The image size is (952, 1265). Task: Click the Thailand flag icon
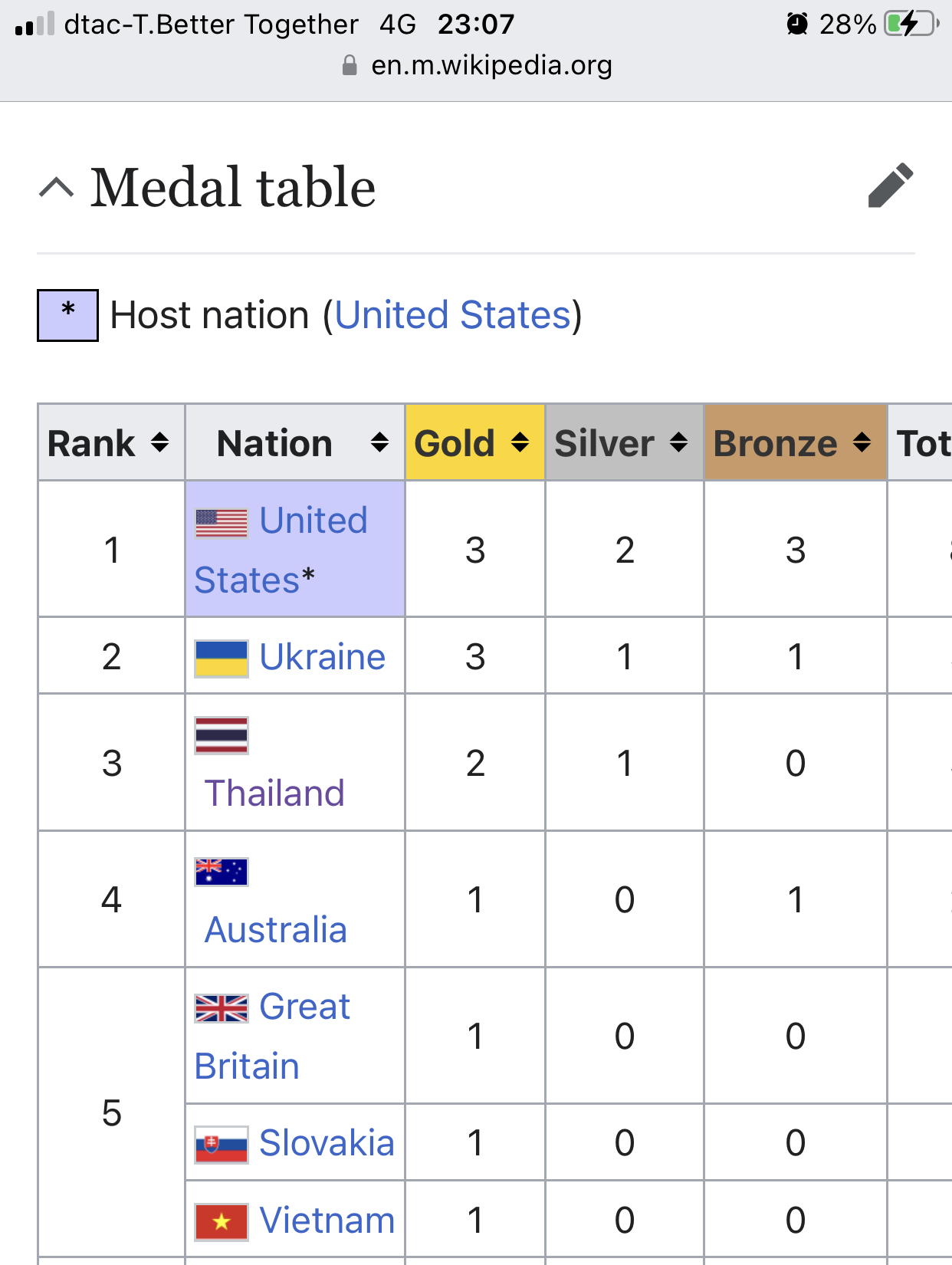point(222,735)
